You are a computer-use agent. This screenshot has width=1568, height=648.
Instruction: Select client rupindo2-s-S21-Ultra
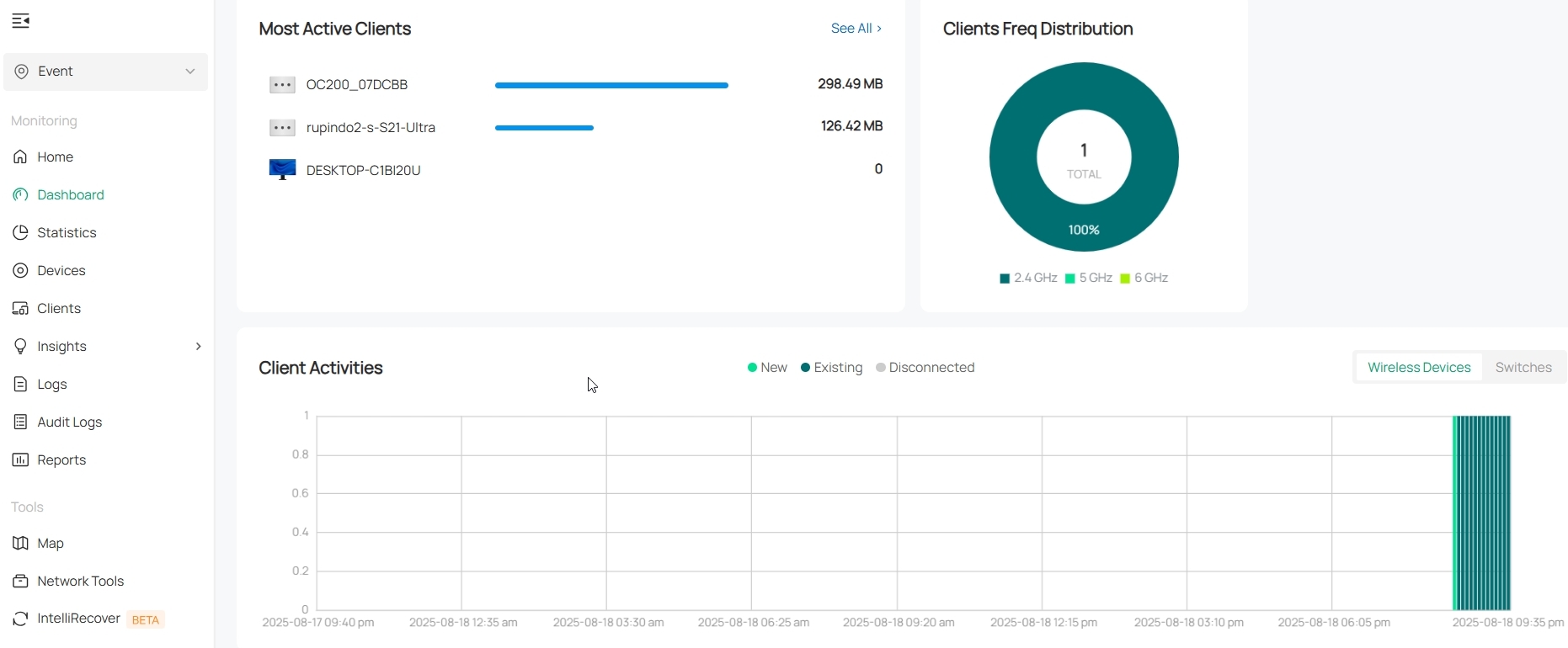click(x=371, y=128)
